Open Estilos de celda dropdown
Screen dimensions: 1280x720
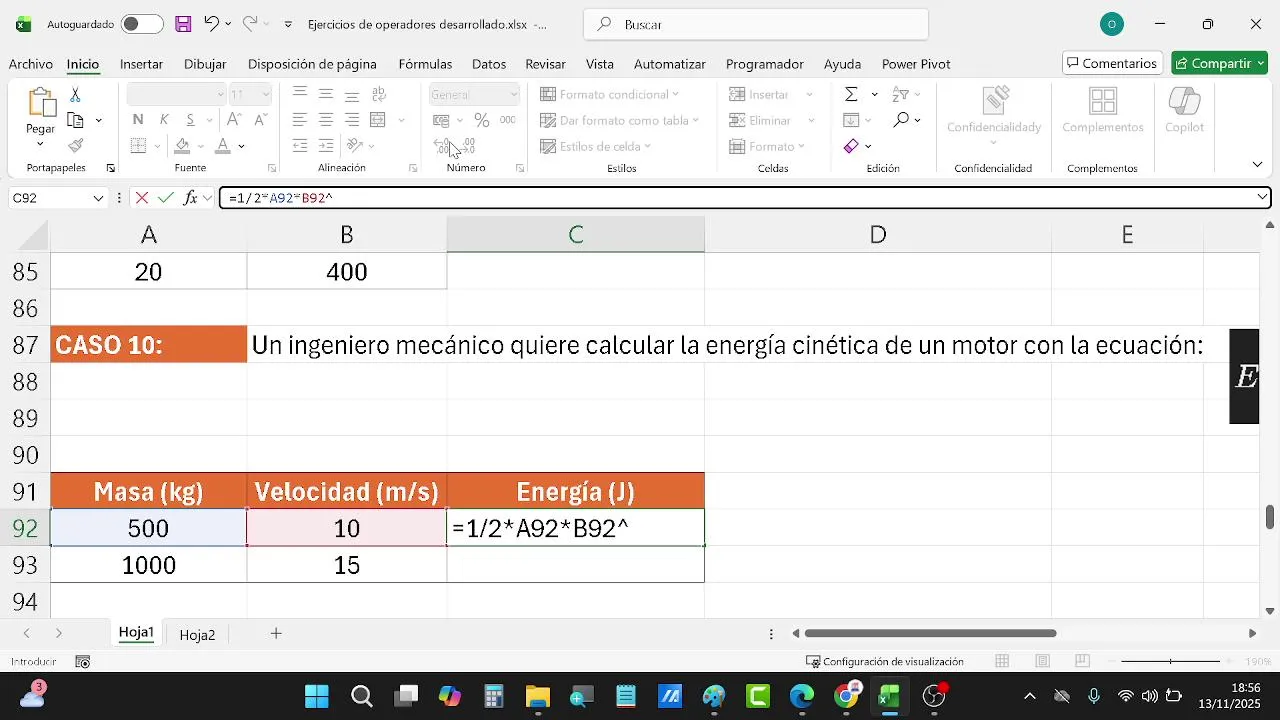(596, 146)
